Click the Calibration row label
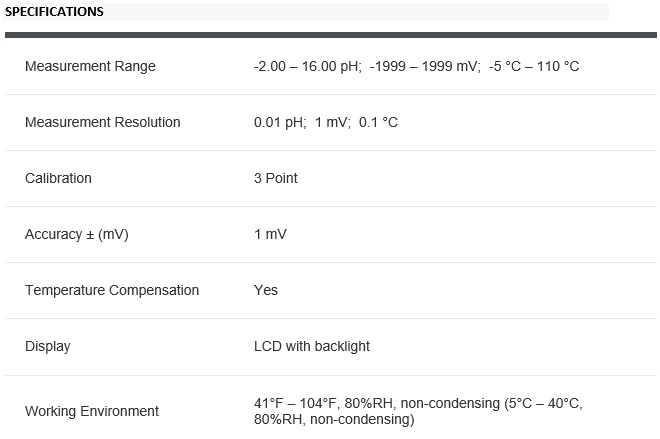 coord(58,178)
